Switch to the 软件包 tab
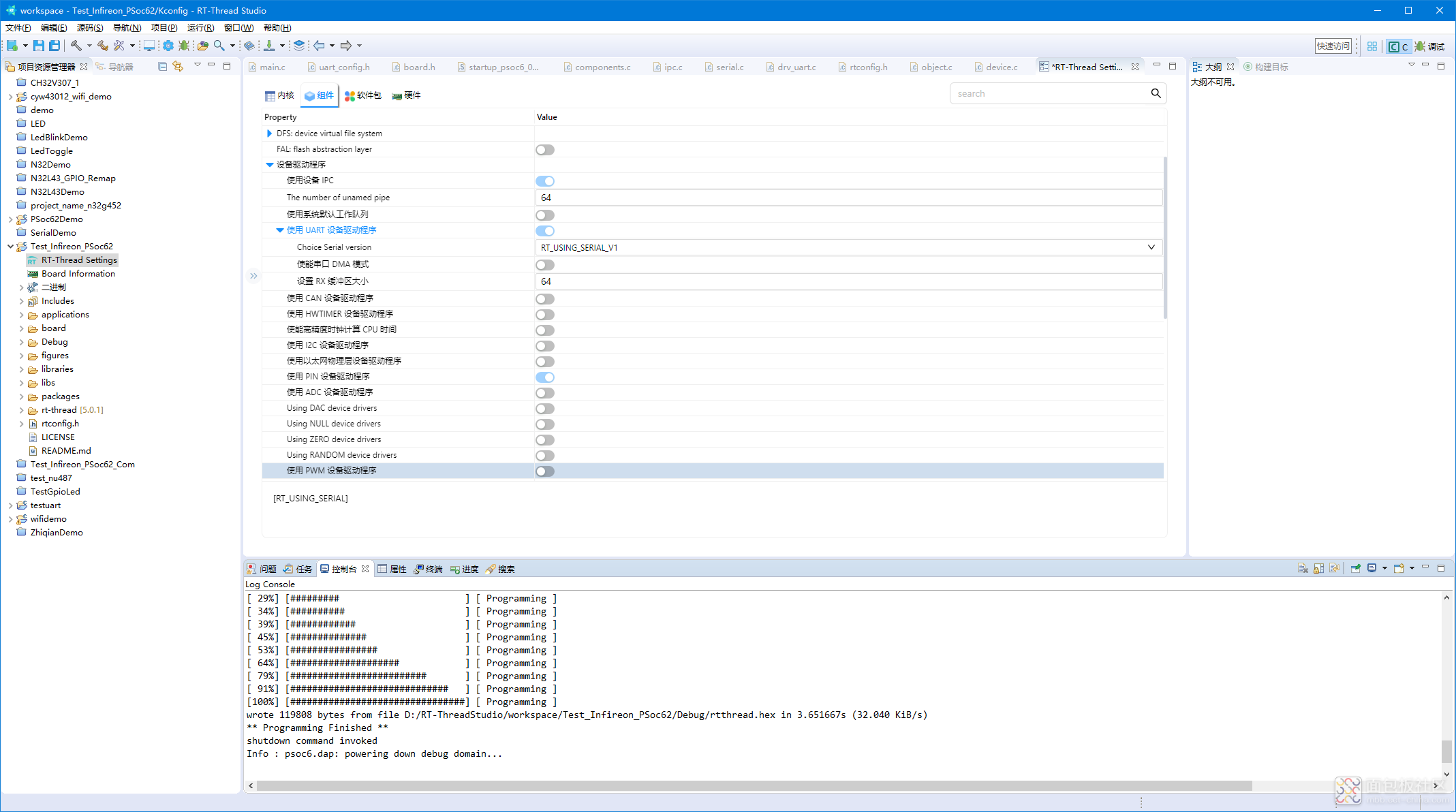Screen dimensions: 1456x812 coord(363,95)
